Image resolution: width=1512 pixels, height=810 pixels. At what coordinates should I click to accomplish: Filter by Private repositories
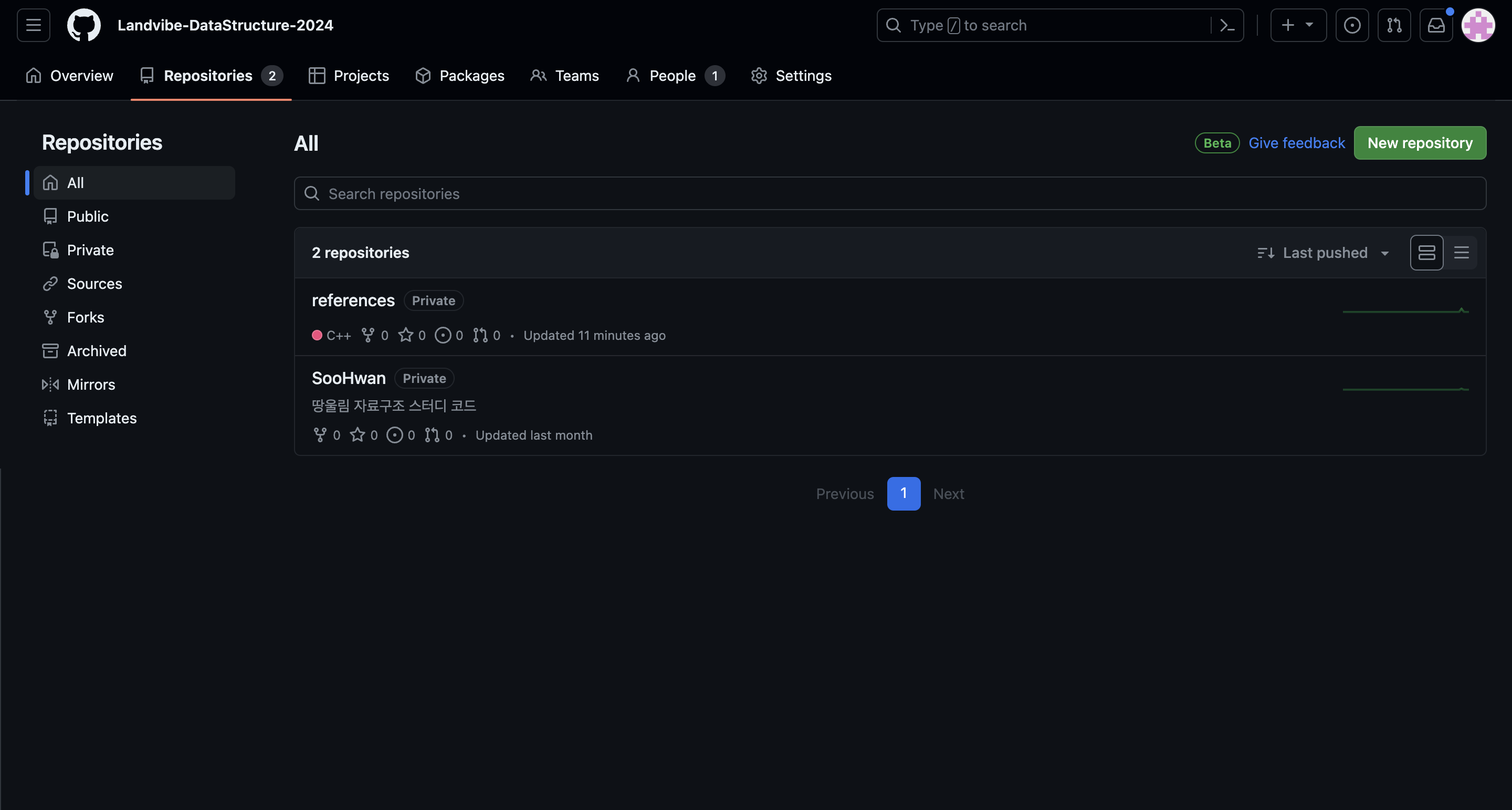coord(134,250)
